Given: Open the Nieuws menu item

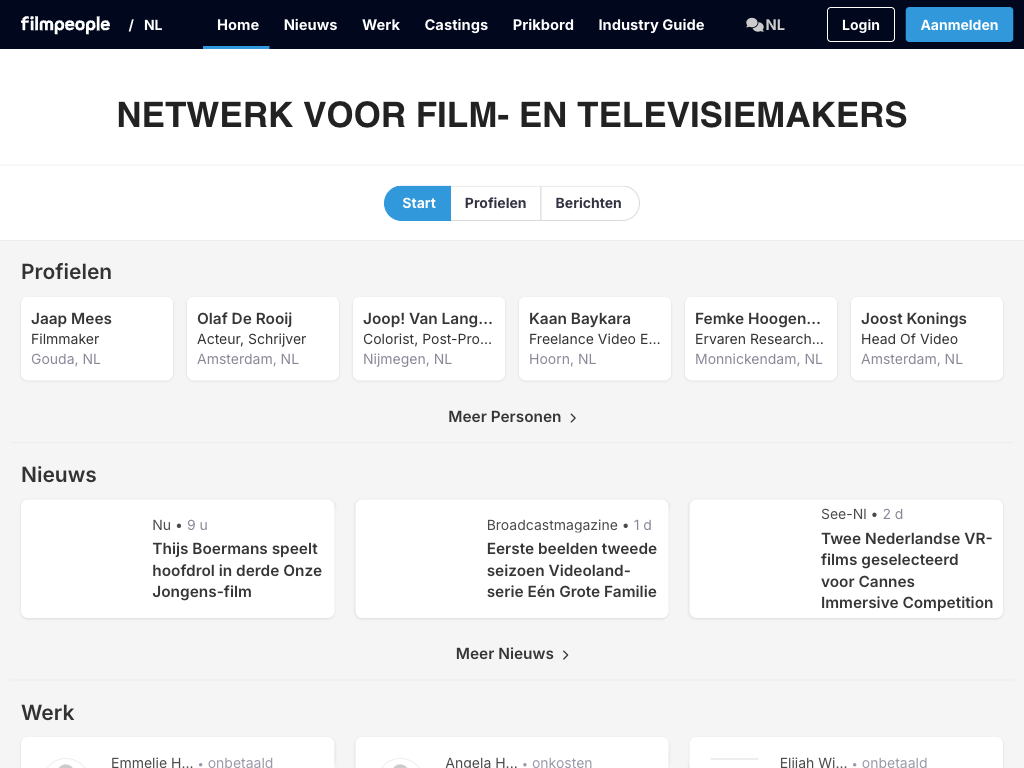Looking at the screenshot, I should pos(310,25).
